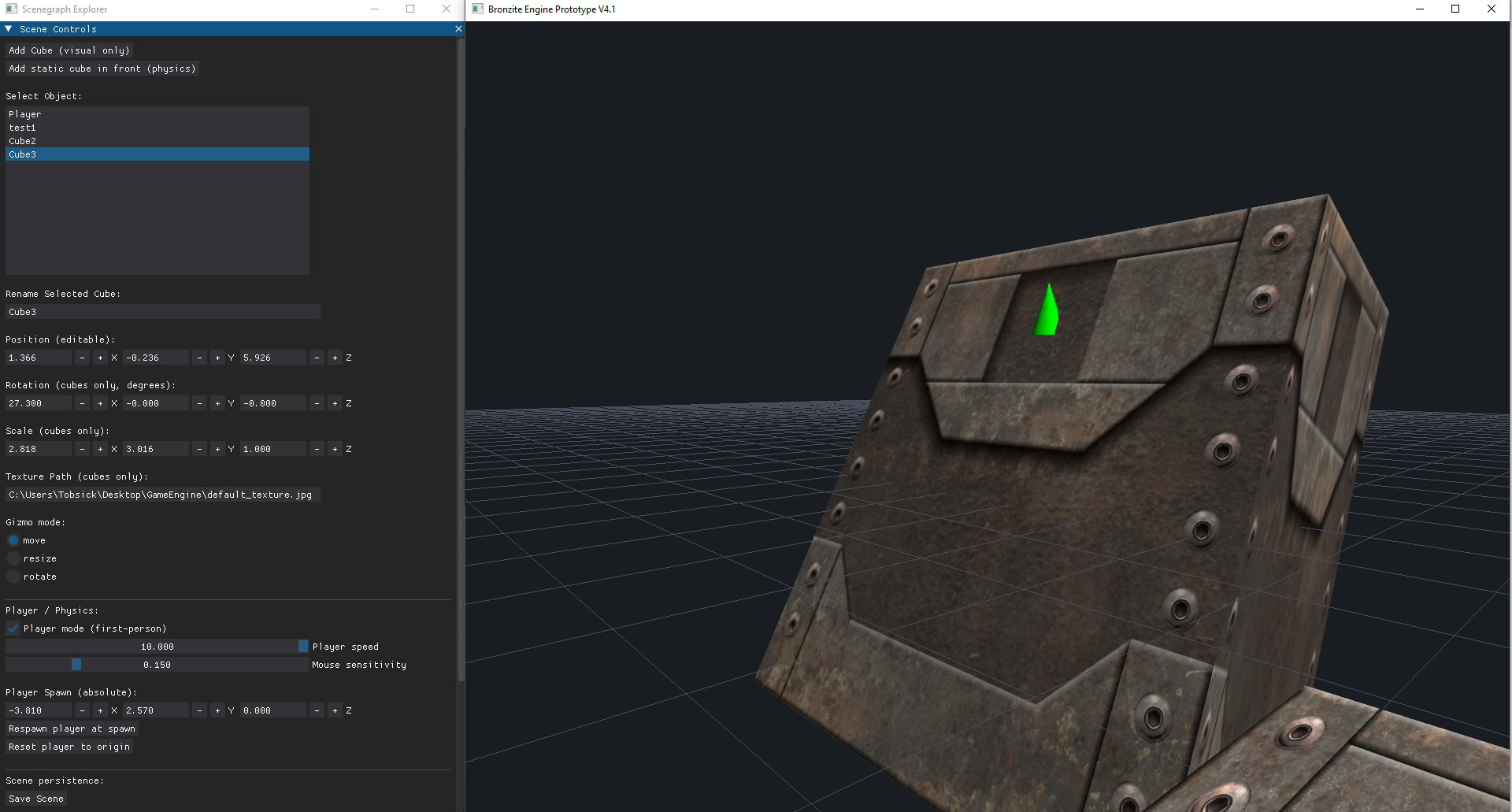Click the Position Y value field
1512x812 pixels.
coord(156,358)
